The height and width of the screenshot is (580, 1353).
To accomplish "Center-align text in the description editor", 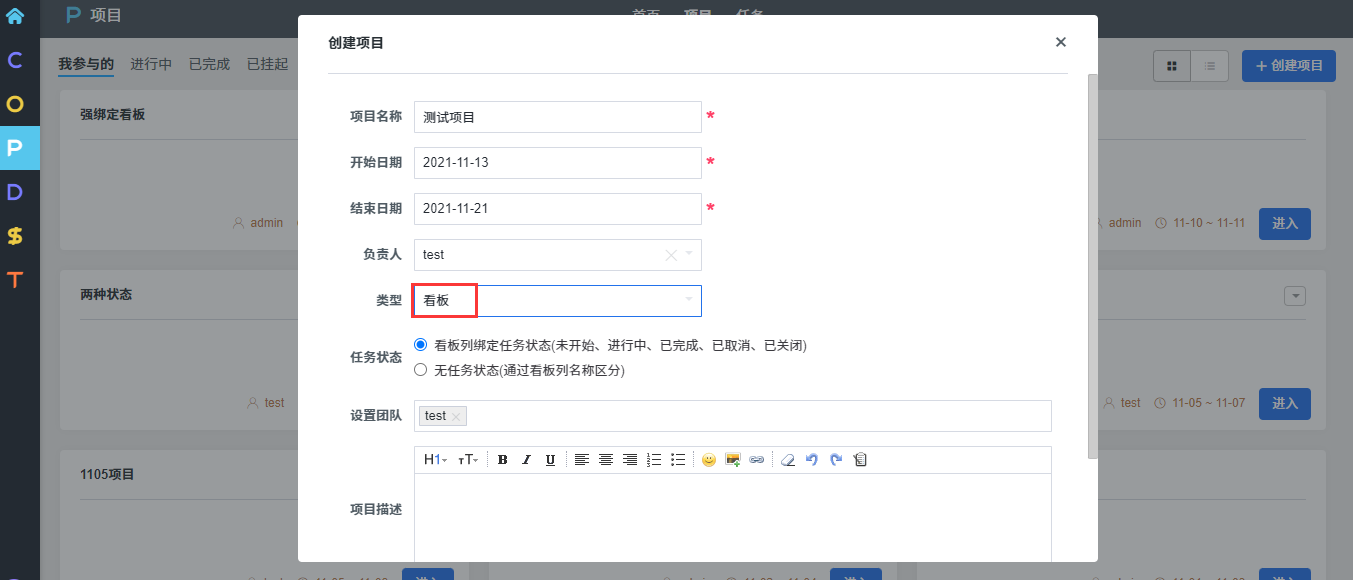I will (606, 460).
